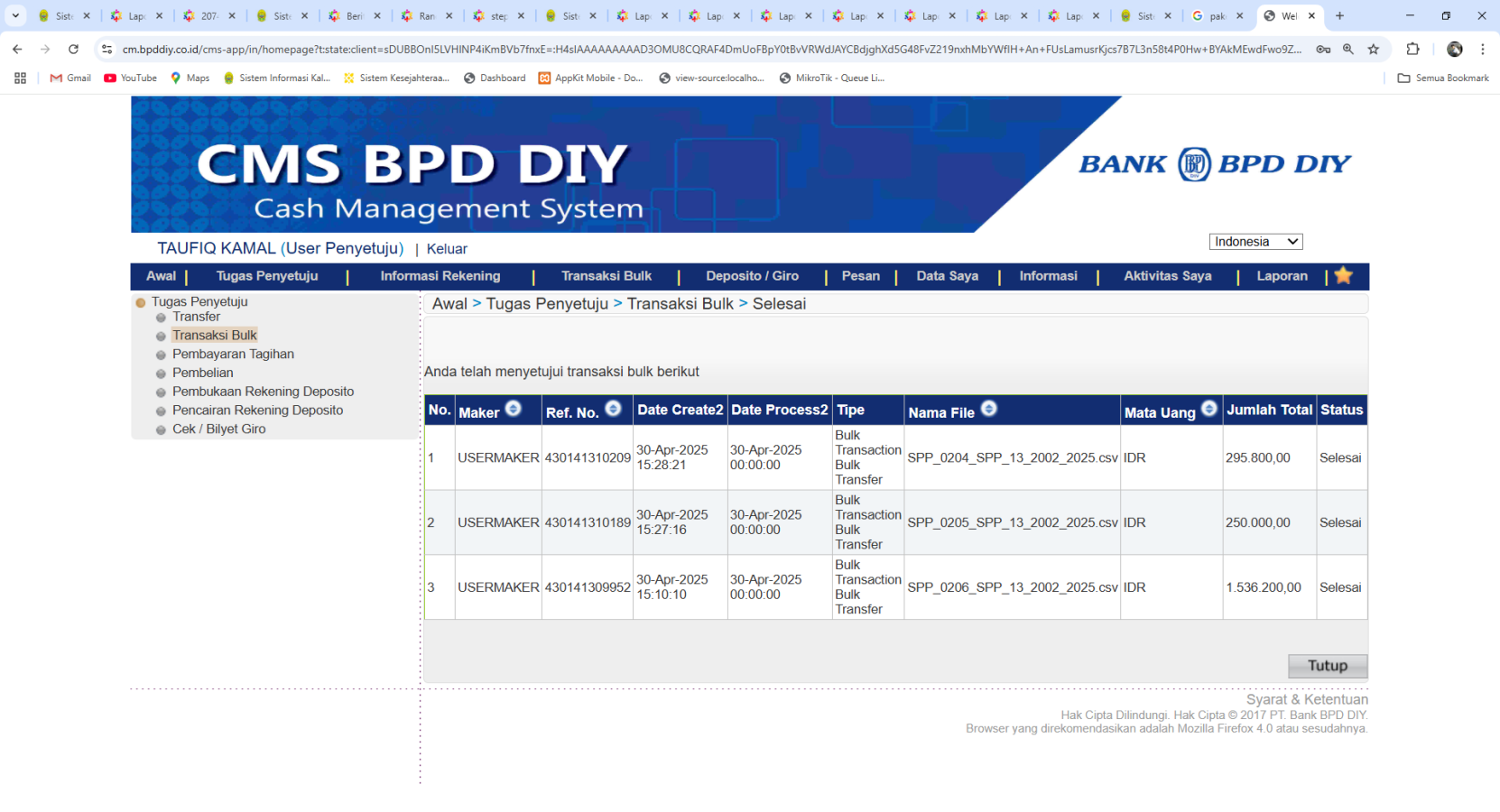
Task: Click Tugas Penyetuju in breadcrumb
Action: coord(547,304)
